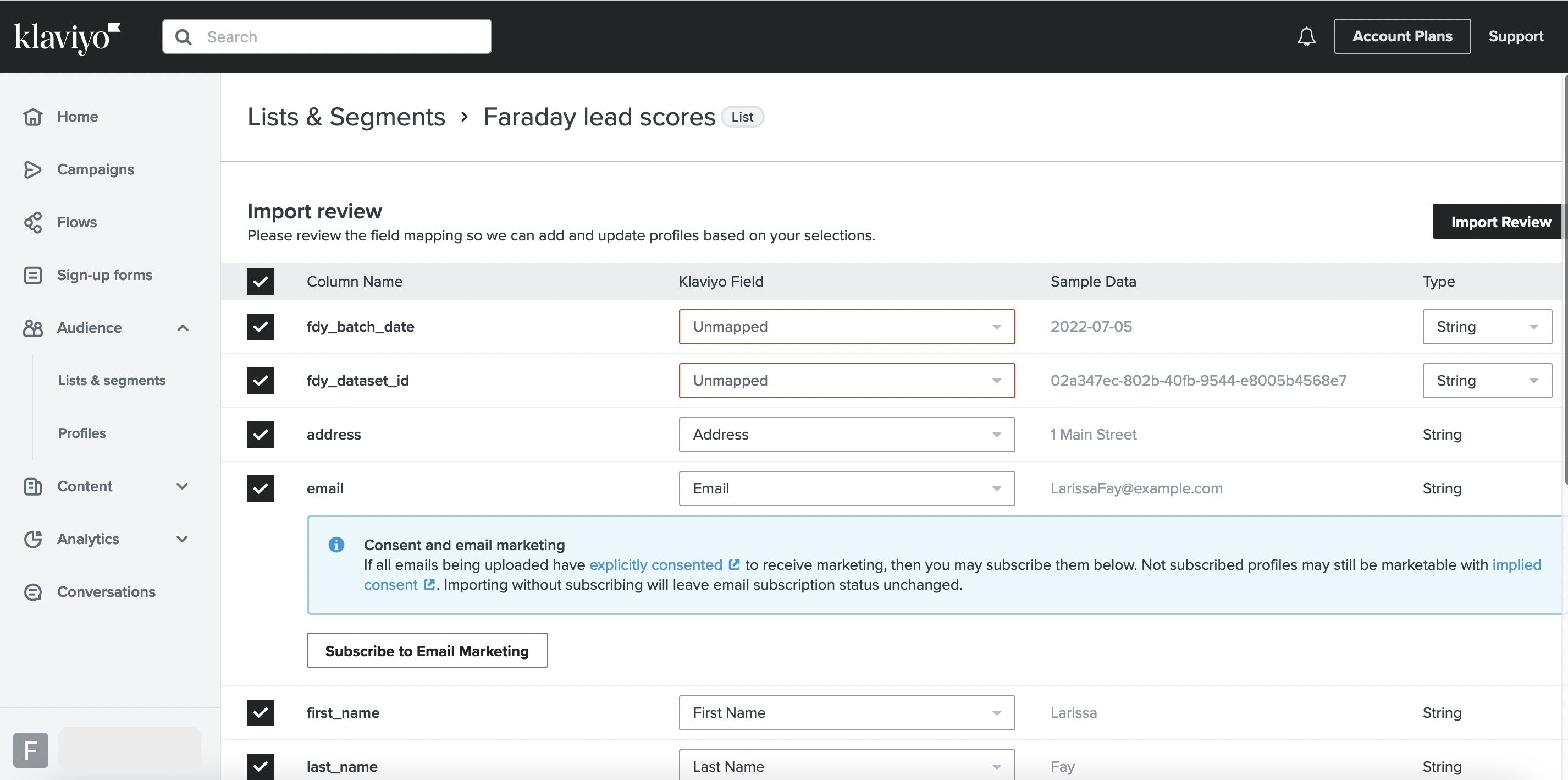1568x780 pixels.
Task: Toggle the select-all checkbox in header row
Action: click(261, 281)
